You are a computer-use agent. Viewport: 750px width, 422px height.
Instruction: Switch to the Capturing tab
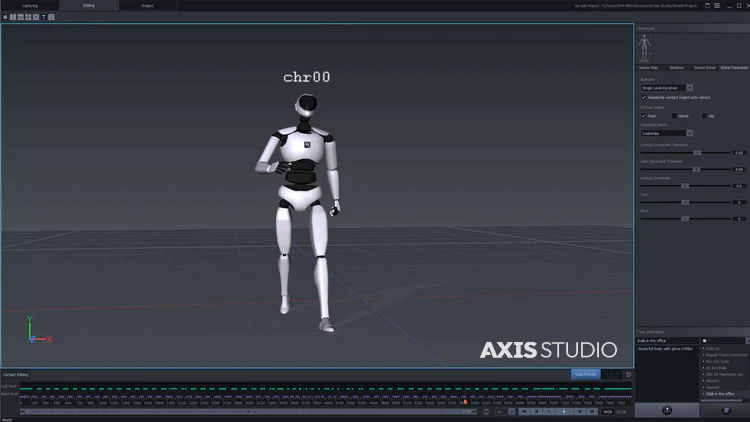[30, 6]
